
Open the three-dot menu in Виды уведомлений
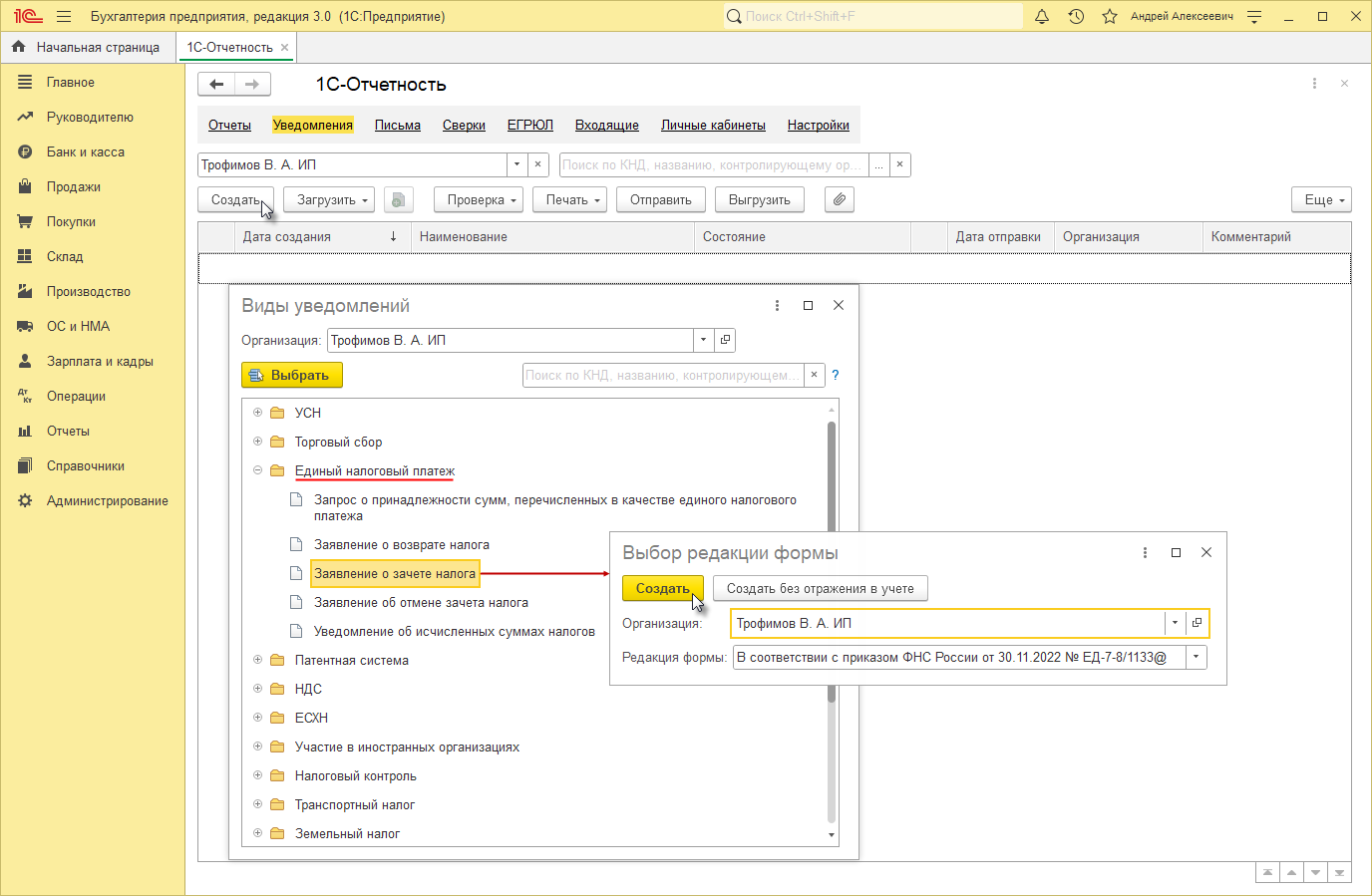777,306
